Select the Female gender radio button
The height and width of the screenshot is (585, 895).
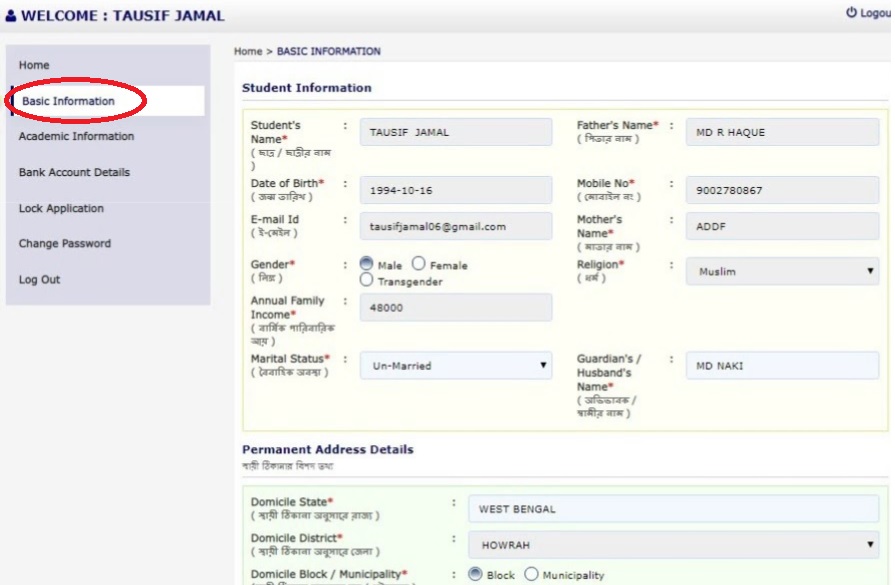418,263
